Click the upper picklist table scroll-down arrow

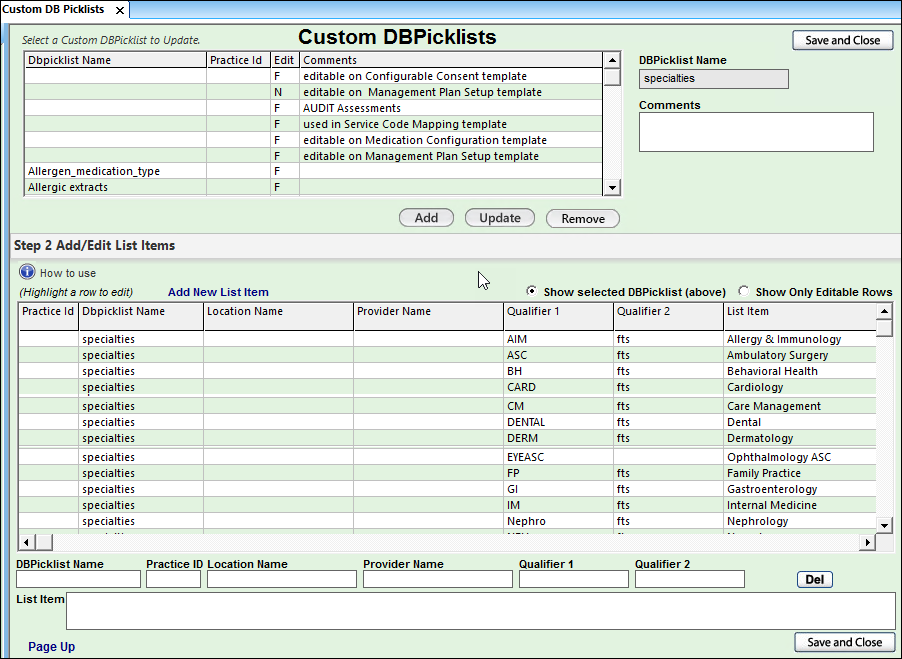tap(612, 187)
